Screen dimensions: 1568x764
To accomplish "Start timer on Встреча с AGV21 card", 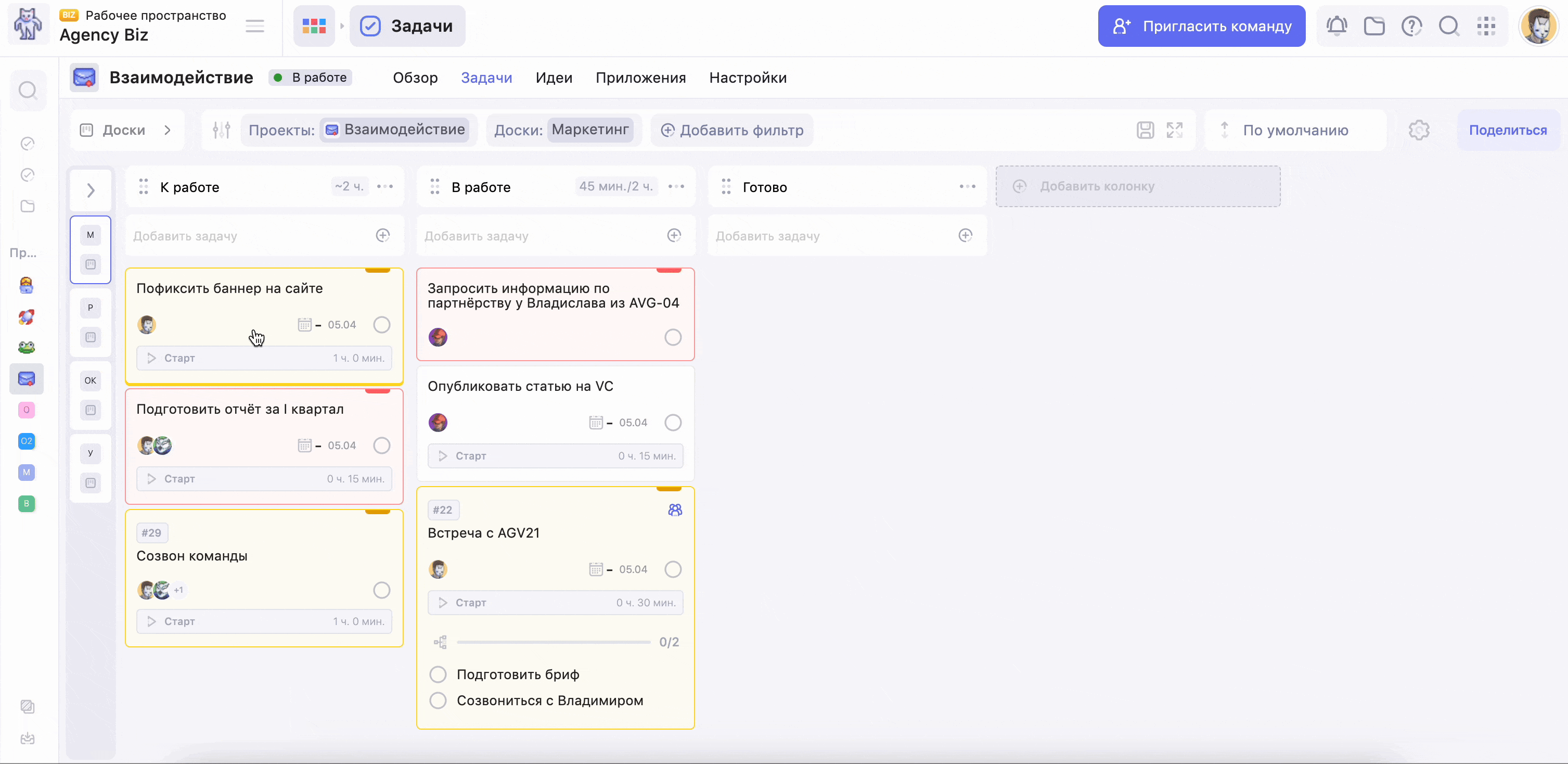I will coord(555,603).
